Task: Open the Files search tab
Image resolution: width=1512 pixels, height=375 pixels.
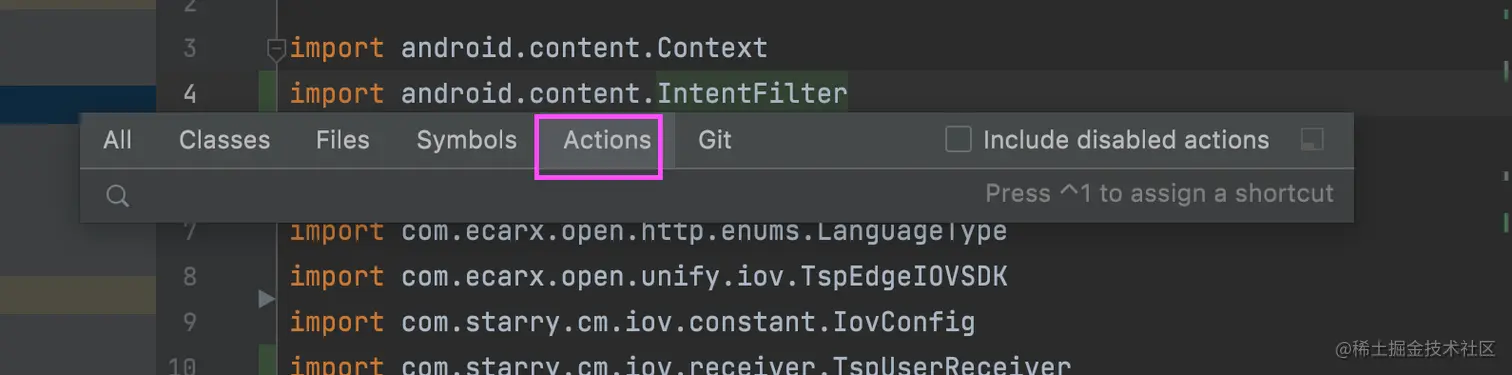Action: pyautogui.click(x=342, y=140)
